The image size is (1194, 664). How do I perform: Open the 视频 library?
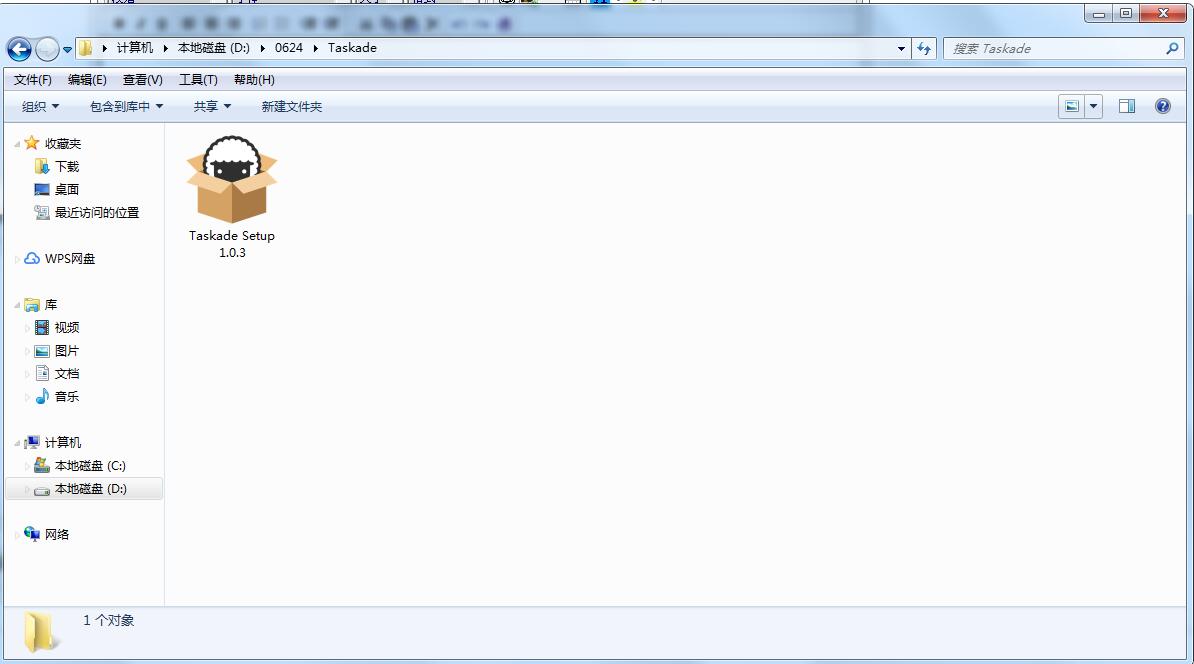[67, 327]
